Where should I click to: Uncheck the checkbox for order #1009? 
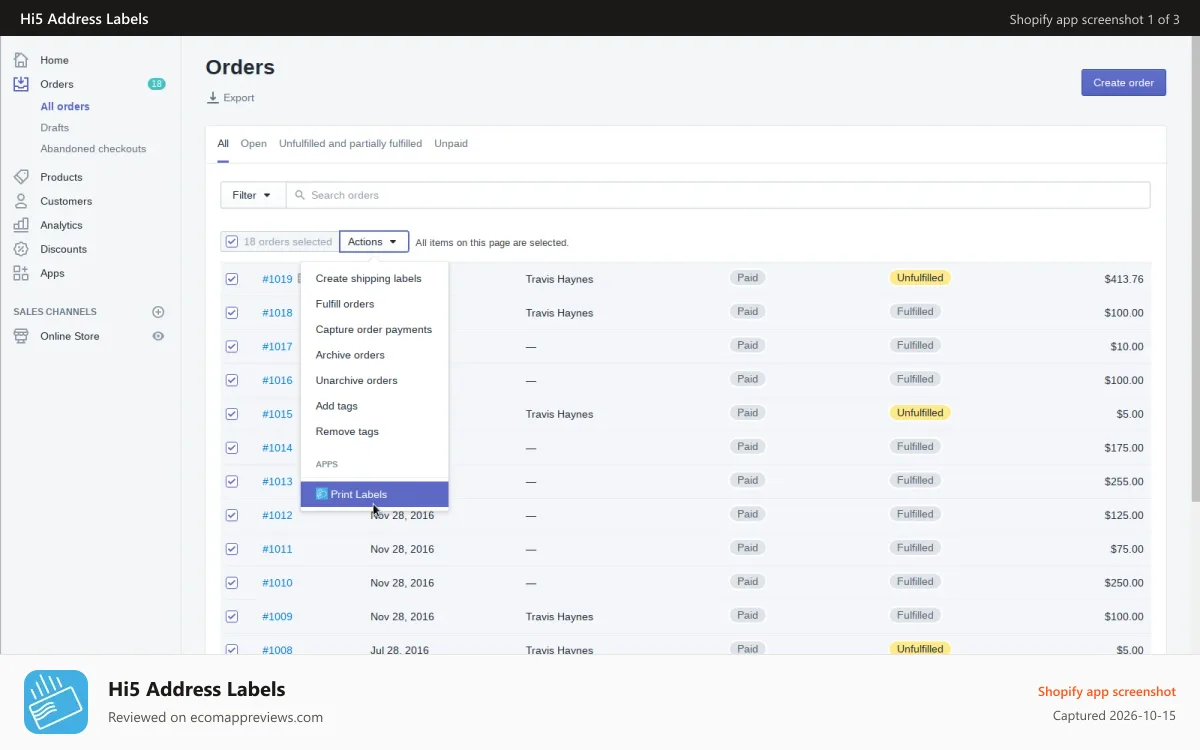pos(232,616)
